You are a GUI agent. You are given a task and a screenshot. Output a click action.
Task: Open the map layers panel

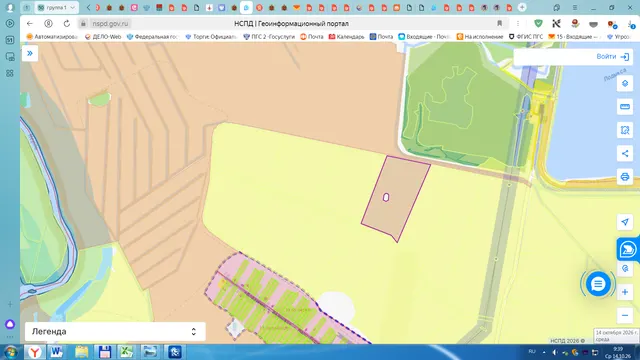tap(624, 84)
